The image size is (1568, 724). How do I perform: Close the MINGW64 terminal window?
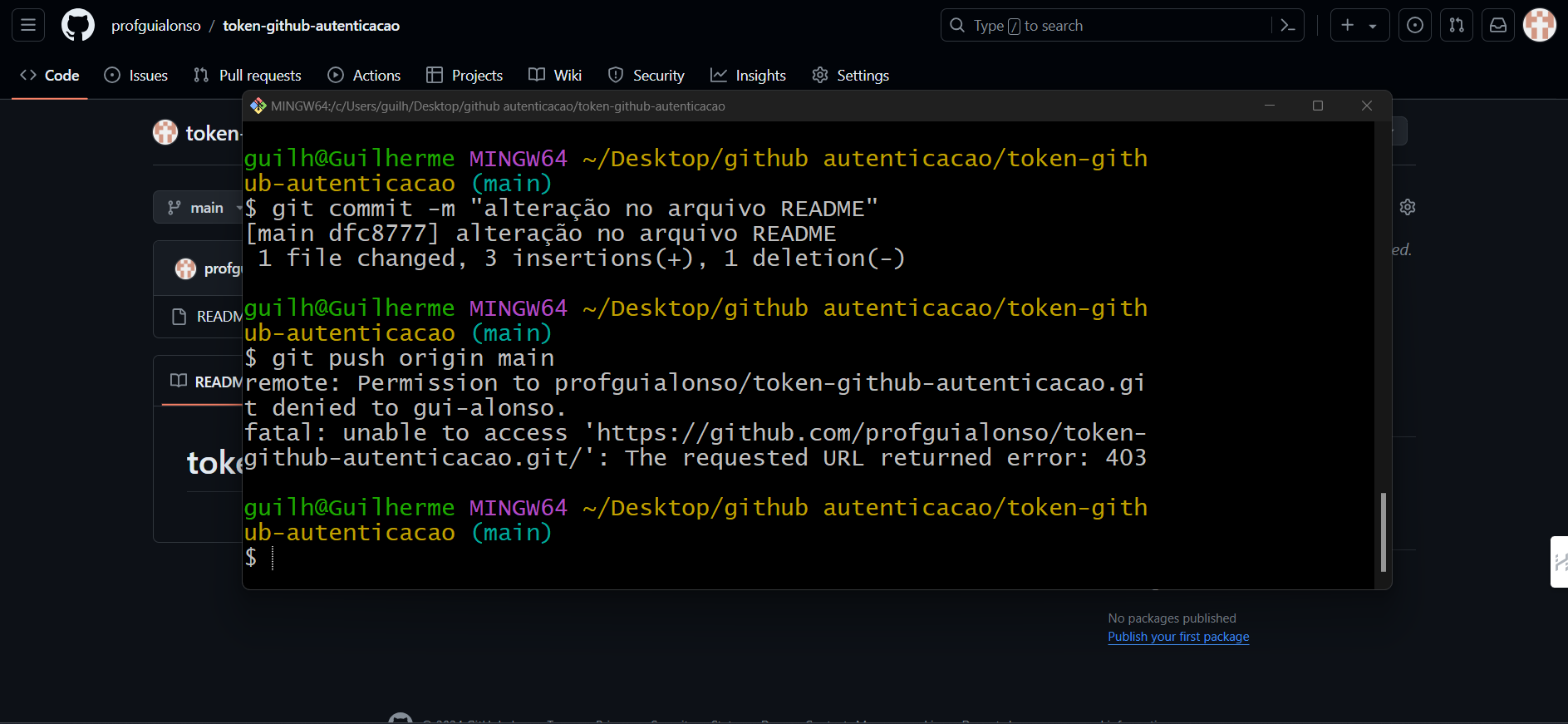click(1367, 106)
